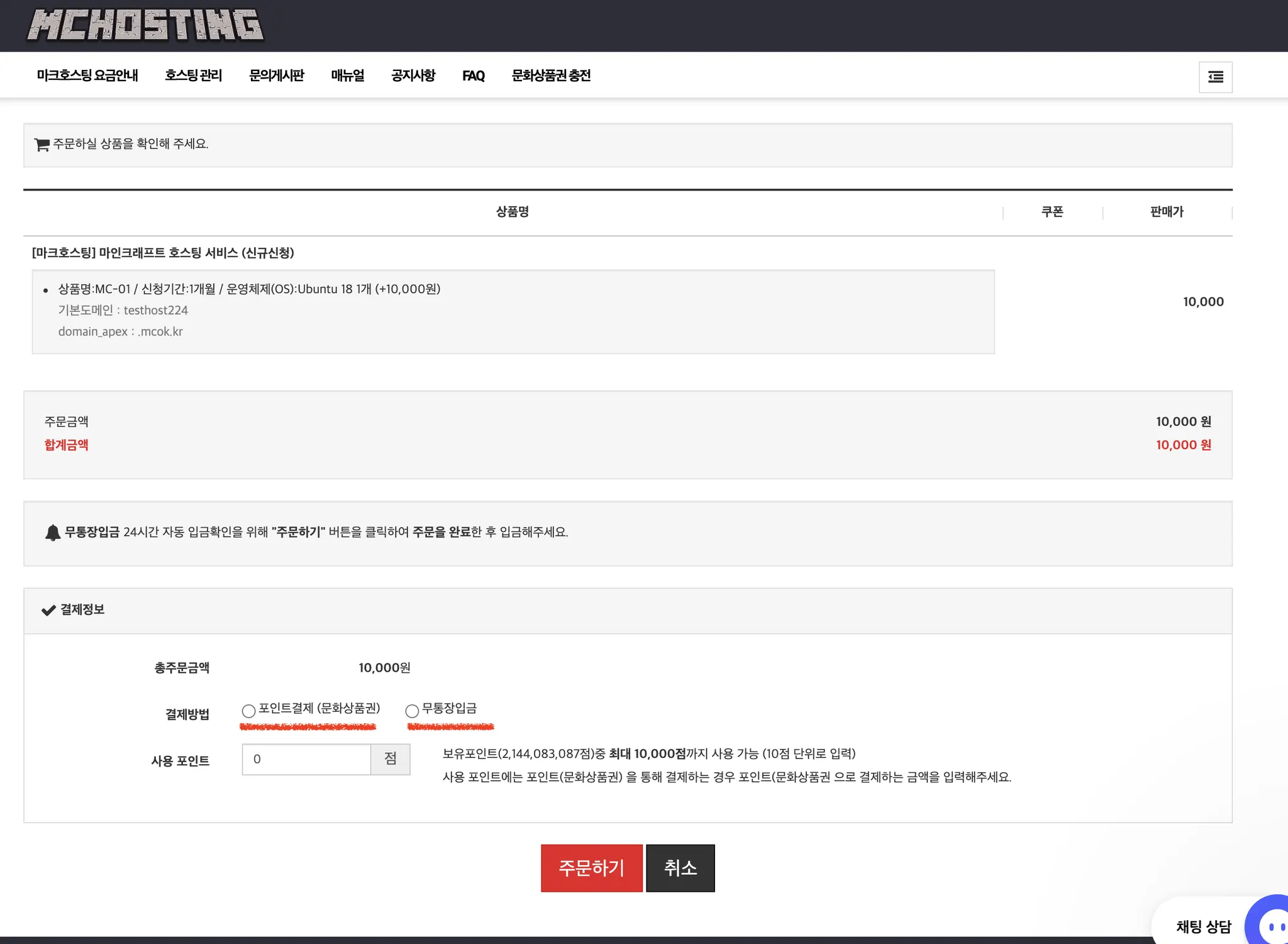This screenshot has height=944, width=1288.
Task: Click the 점 unit addon box
Action: coord(391,759)
